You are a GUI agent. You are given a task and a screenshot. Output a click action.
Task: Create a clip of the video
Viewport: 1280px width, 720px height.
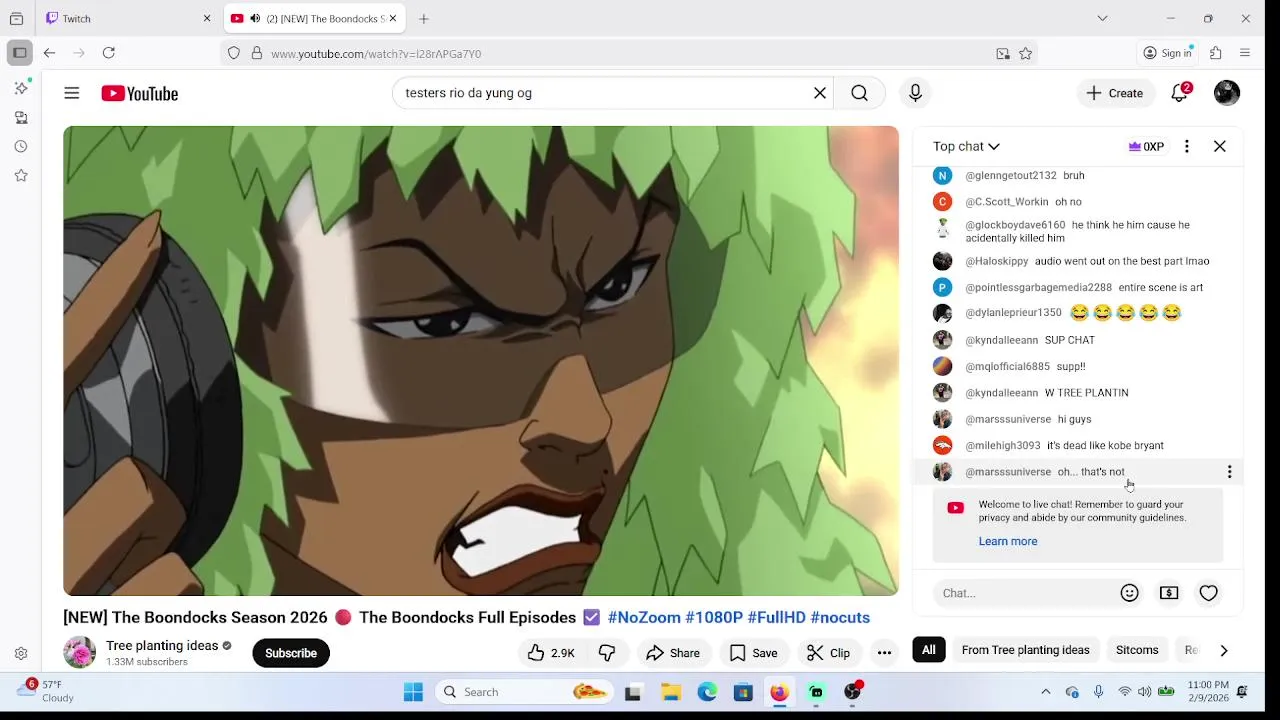(x=828, y=653)
